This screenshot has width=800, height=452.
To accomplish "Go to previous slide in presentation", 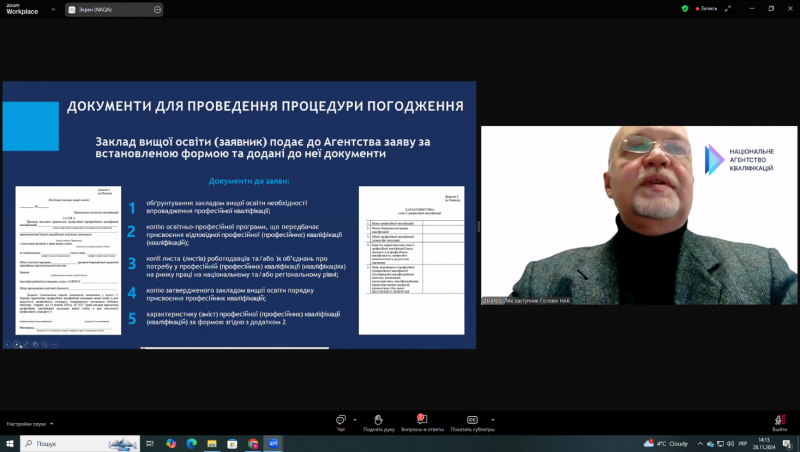I will 7,344.
